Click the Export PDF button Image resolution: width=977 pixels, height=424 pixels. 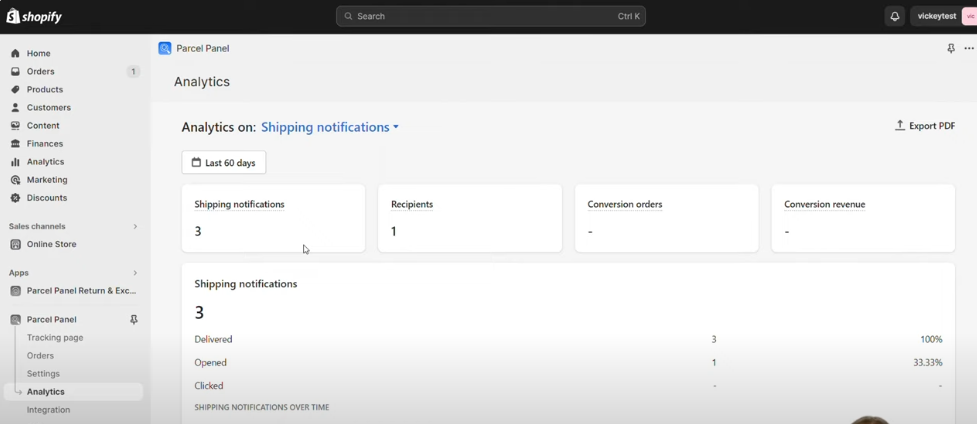925,126
